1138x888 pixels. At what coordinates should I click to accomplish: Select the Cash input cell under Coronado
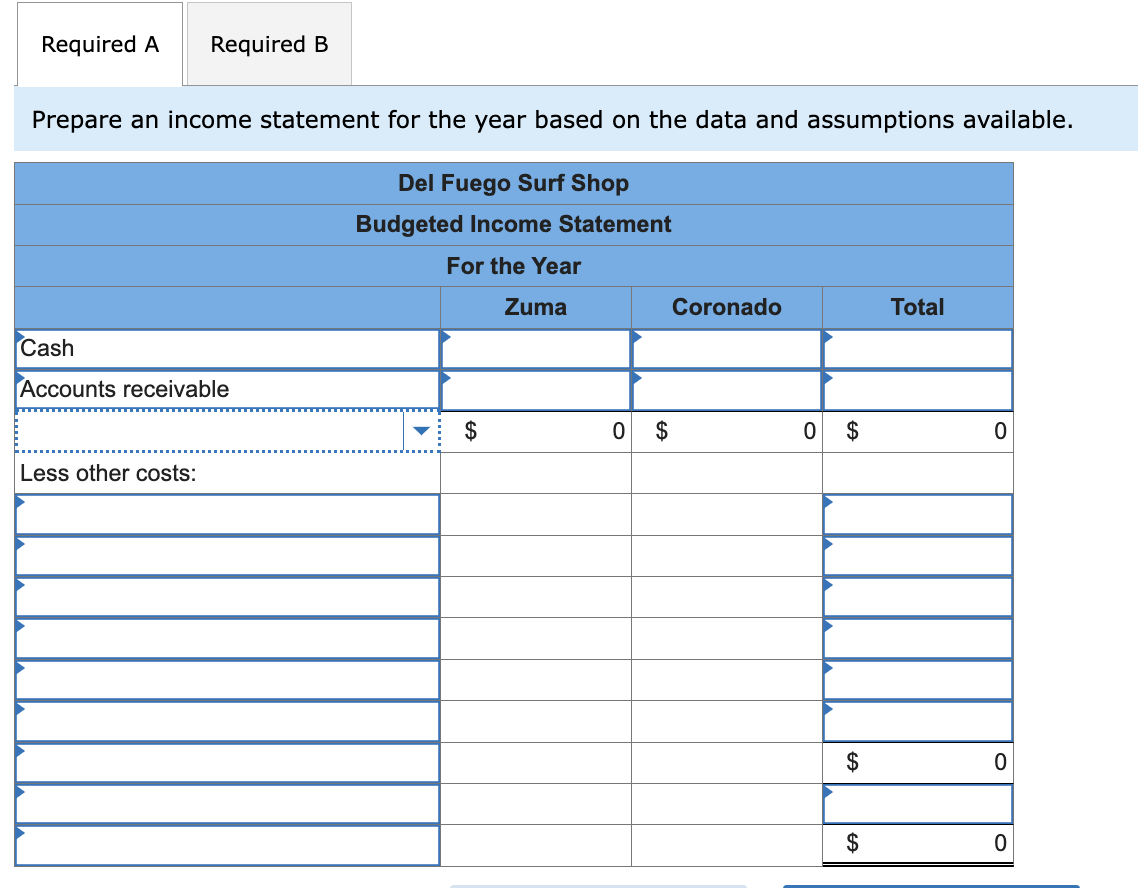coord(726,348)
